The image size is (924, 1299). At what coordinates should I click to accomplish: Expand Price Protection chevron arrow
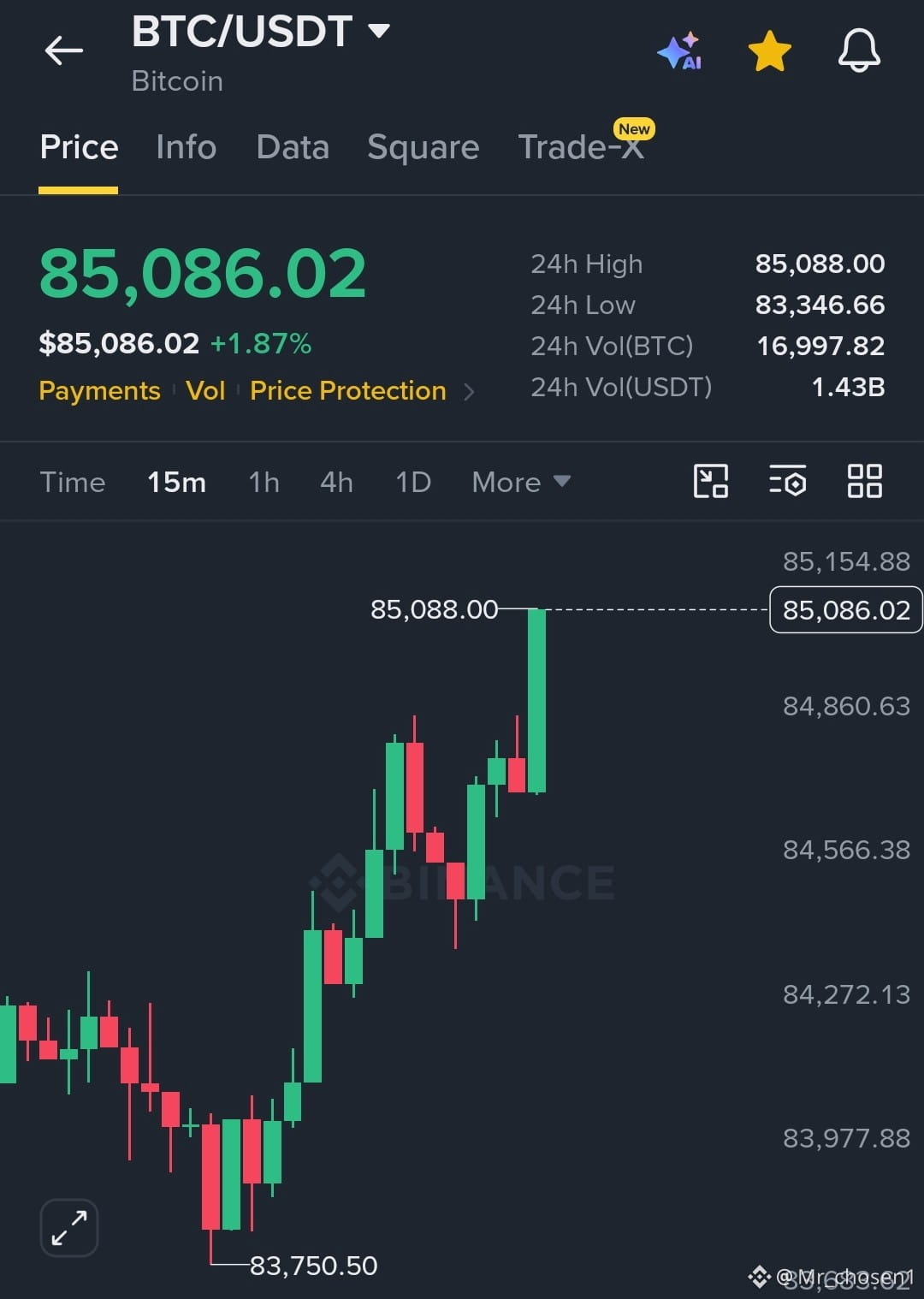click(x=469, y=392)
